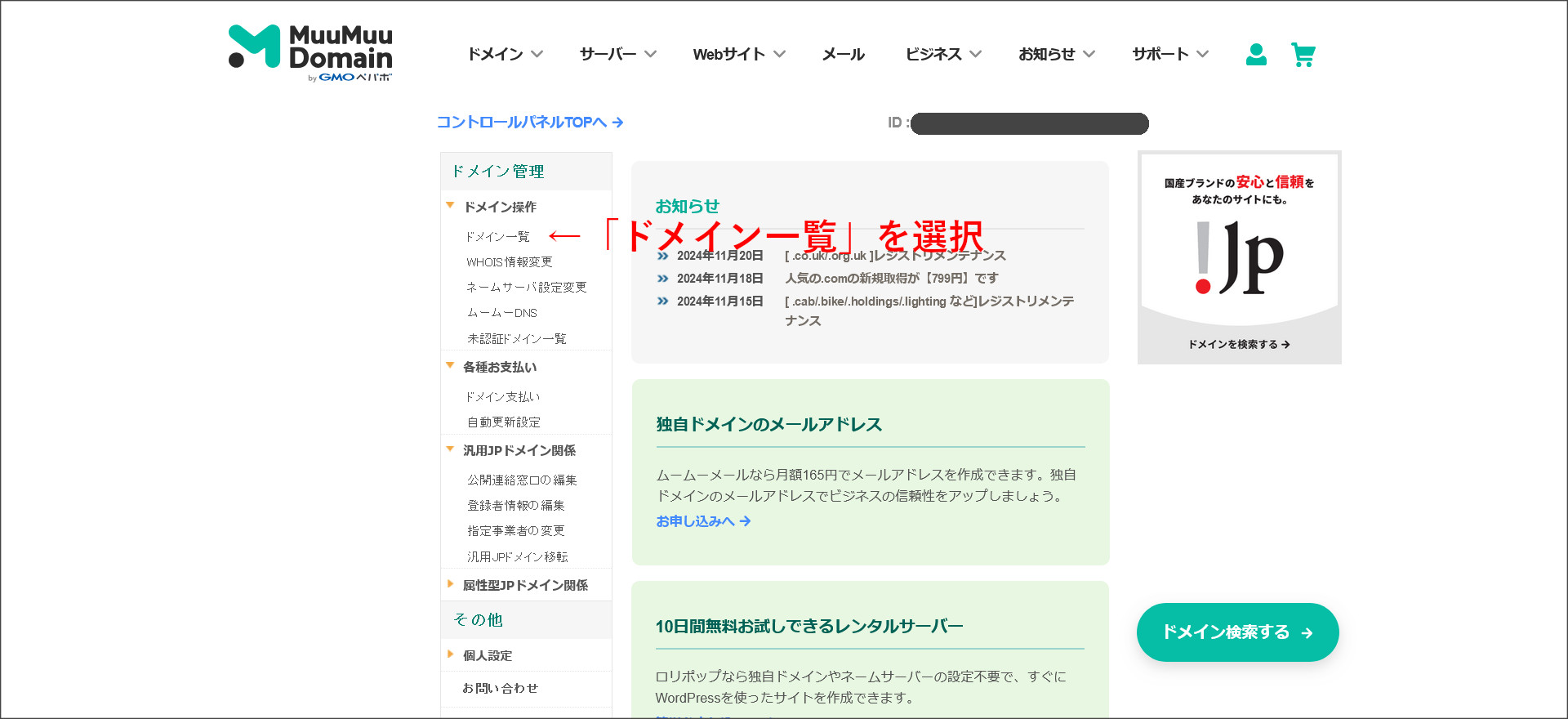The height and width of the screenshot is (719, 1568).
Task: Open 汎用JPドメイン移転 in the sidebar
Action: (x=518, y=556)
